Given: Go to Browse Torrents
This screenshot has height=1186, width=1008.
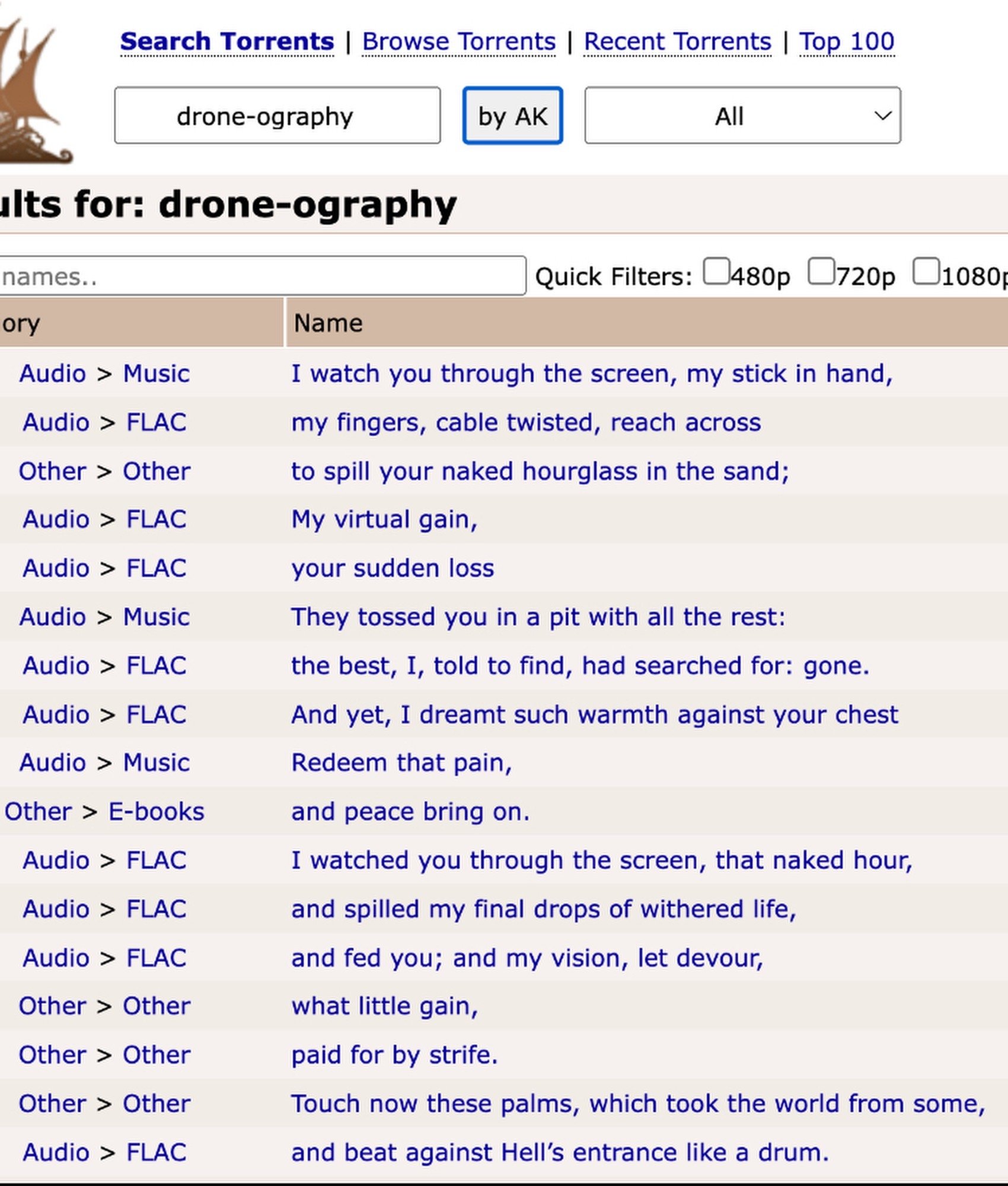Looking at the screenshot, I should click(x=459, y=42).
